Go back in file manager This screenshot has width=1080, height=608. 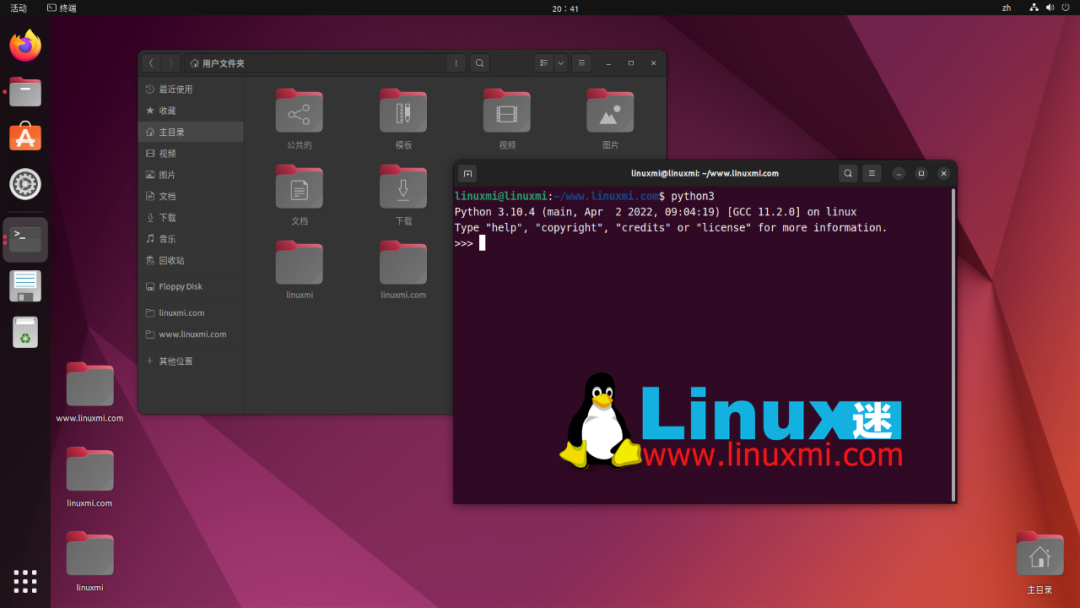(x=151, y=63)
